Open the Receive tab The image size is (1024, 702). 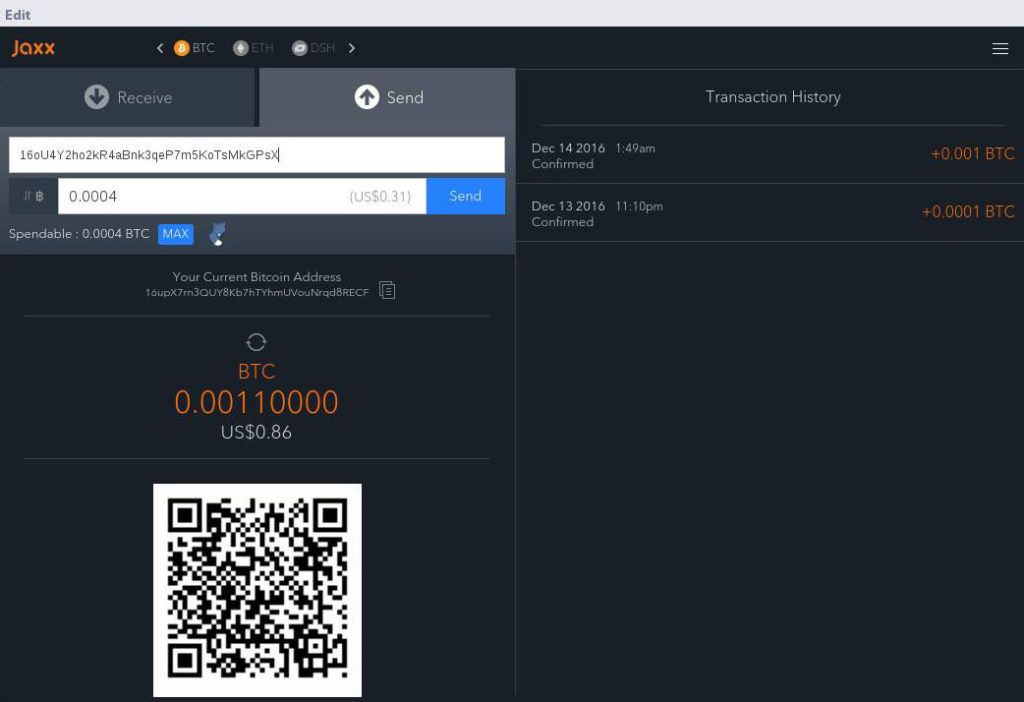(x=127, y=97)
